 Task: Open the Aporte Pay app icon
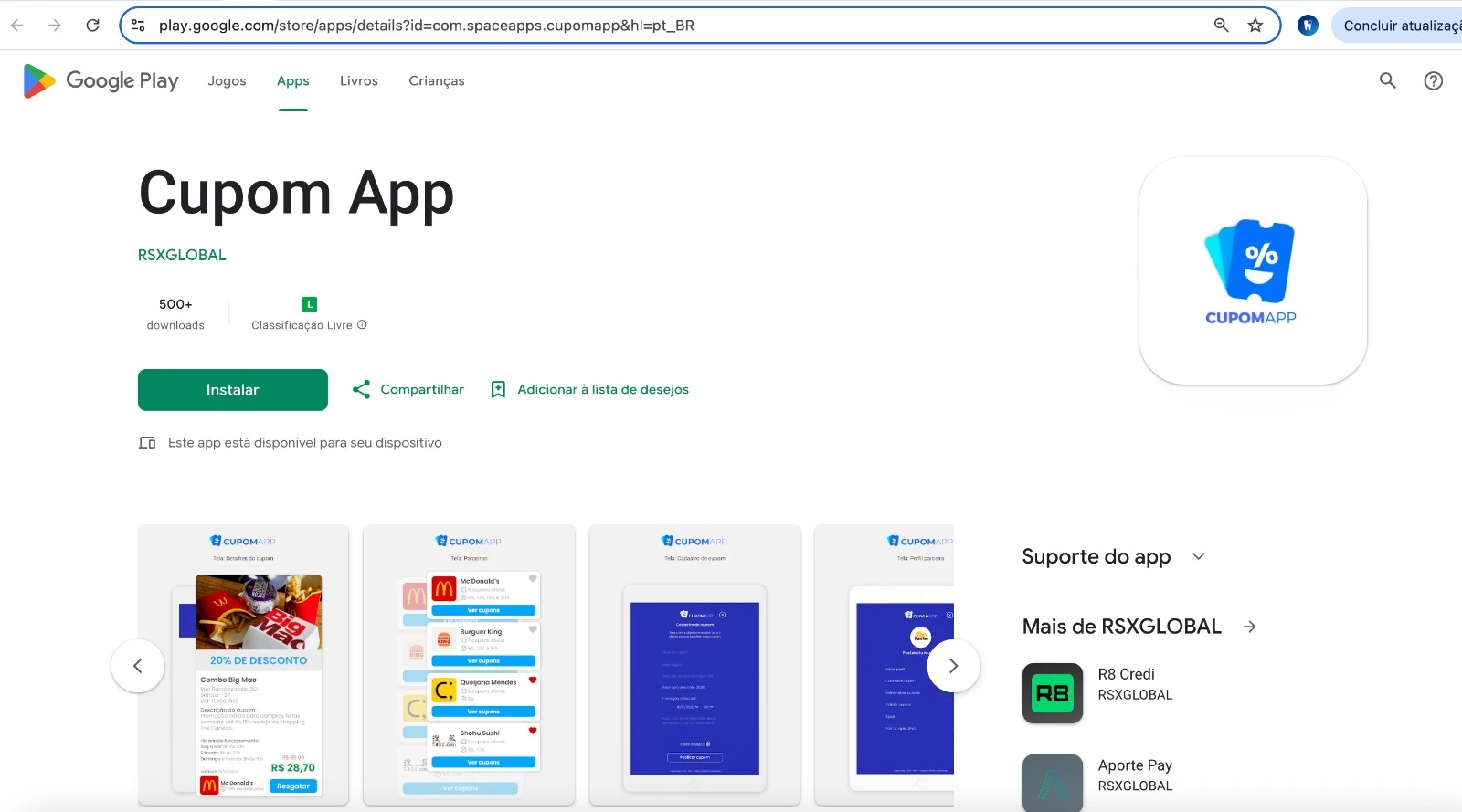pyautogui.click(x=1053, y=783)
